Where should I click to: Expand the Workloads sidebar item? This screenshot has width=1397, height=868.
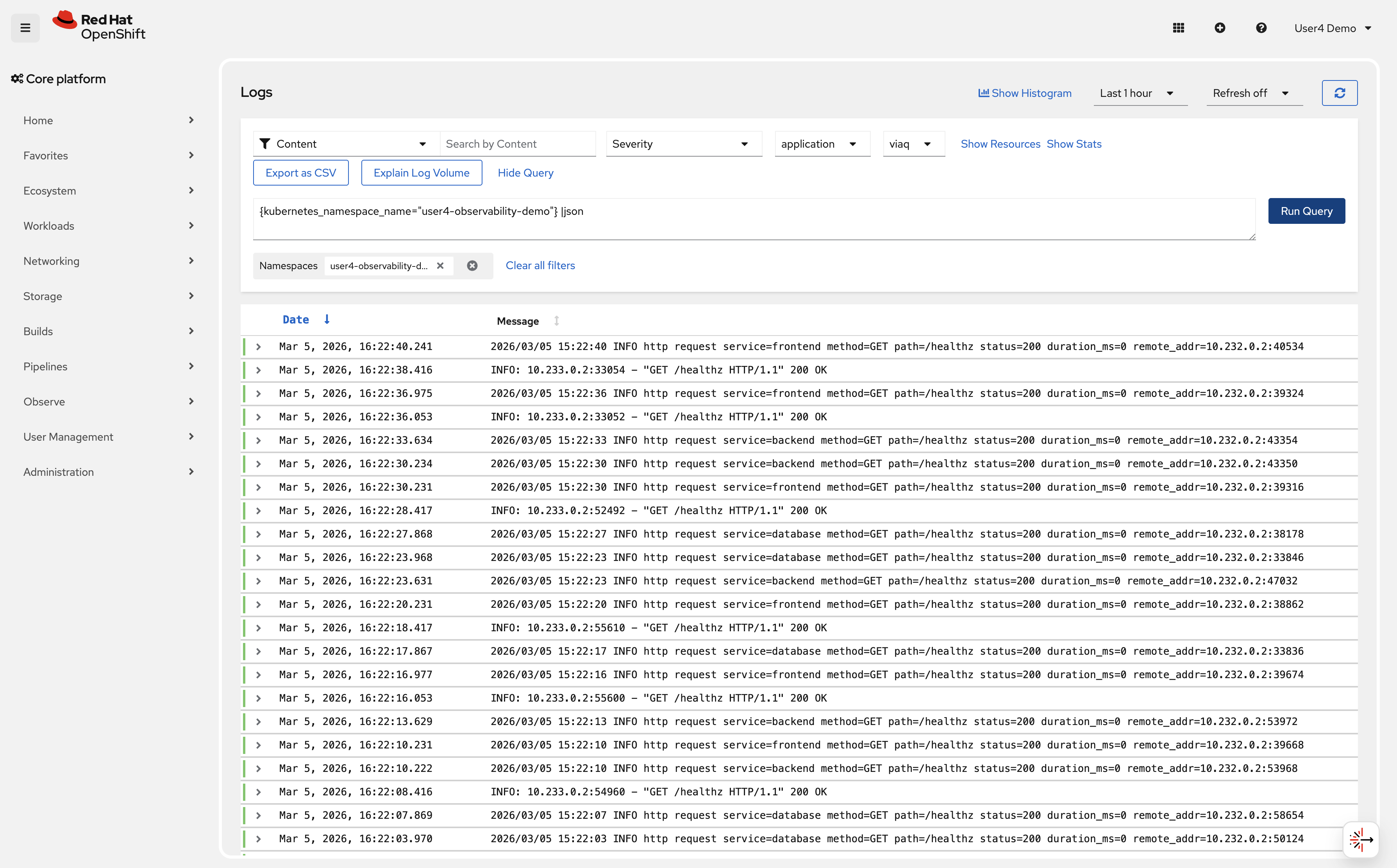pyautogui.click(x=49, y=226)
